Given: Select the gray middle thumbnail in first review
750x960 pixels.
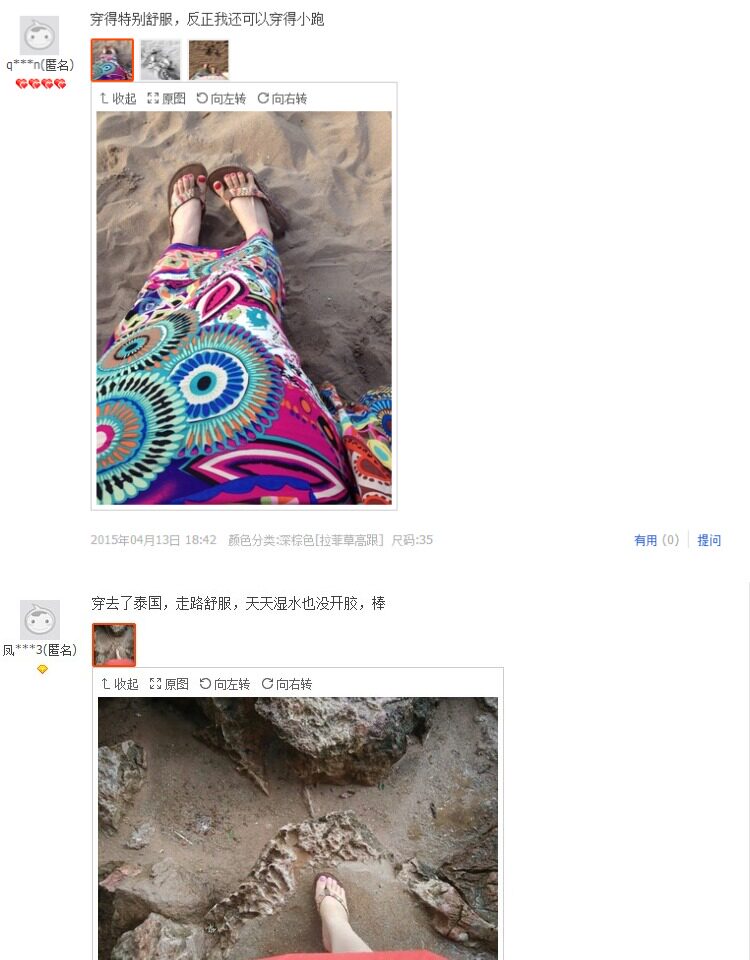Looking at the screenshot, I should click(x=160, y=60).
